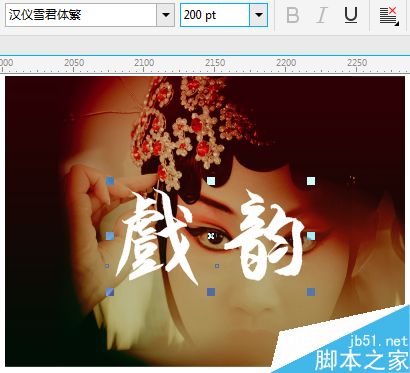Click into the 200 pt font size field
The image size is (410, 373).
(215, 15)
